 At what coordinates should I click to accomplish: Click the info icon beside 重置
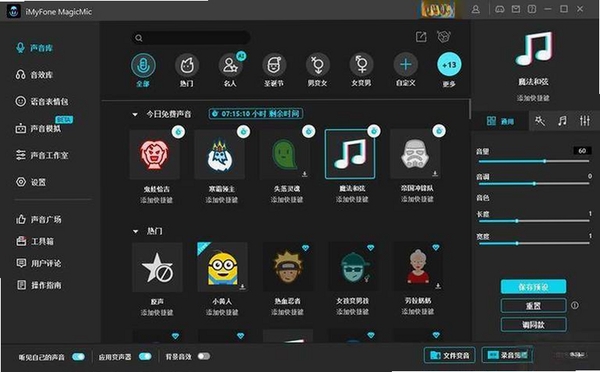pos(575,305)
